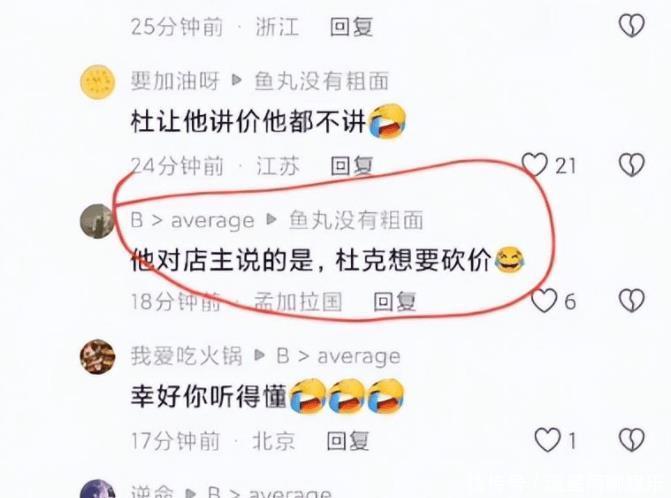Dislike B > average's comment with broken heart
671x498 pixels.
coord(632,300)
